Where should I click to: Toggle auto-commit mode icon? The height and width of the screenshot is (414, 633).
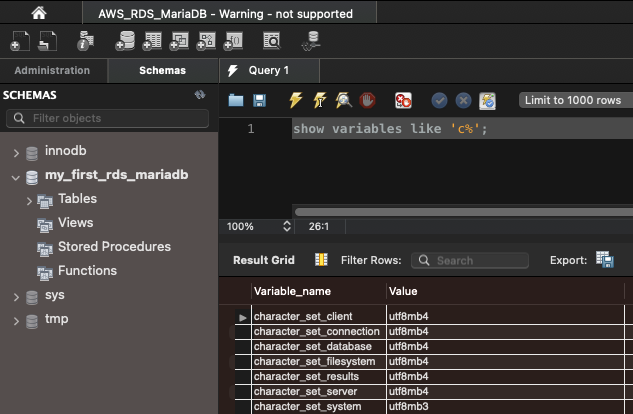pyautogui.click(x=487, y=101)
